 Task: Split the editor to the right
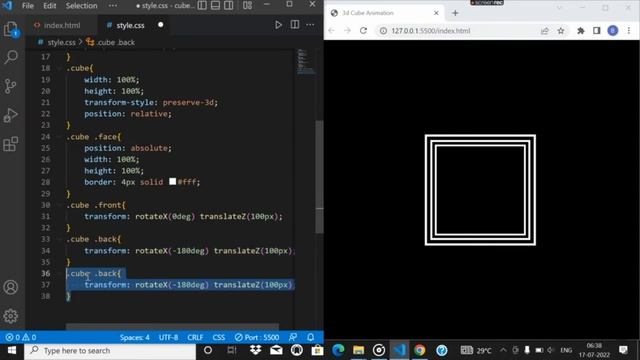295,25
